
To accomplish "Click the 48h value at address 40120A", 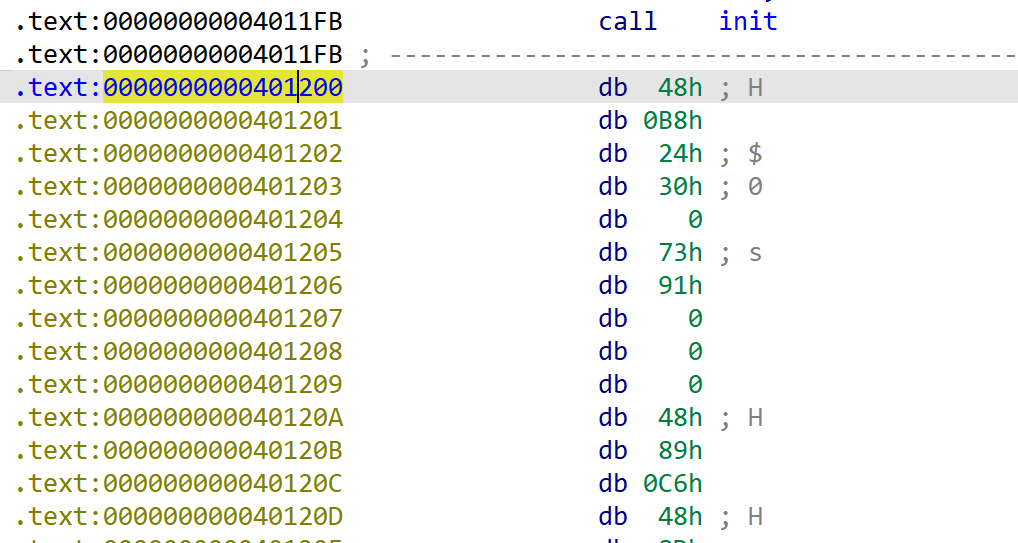I will pyautogui.click(x=680, y=418).
